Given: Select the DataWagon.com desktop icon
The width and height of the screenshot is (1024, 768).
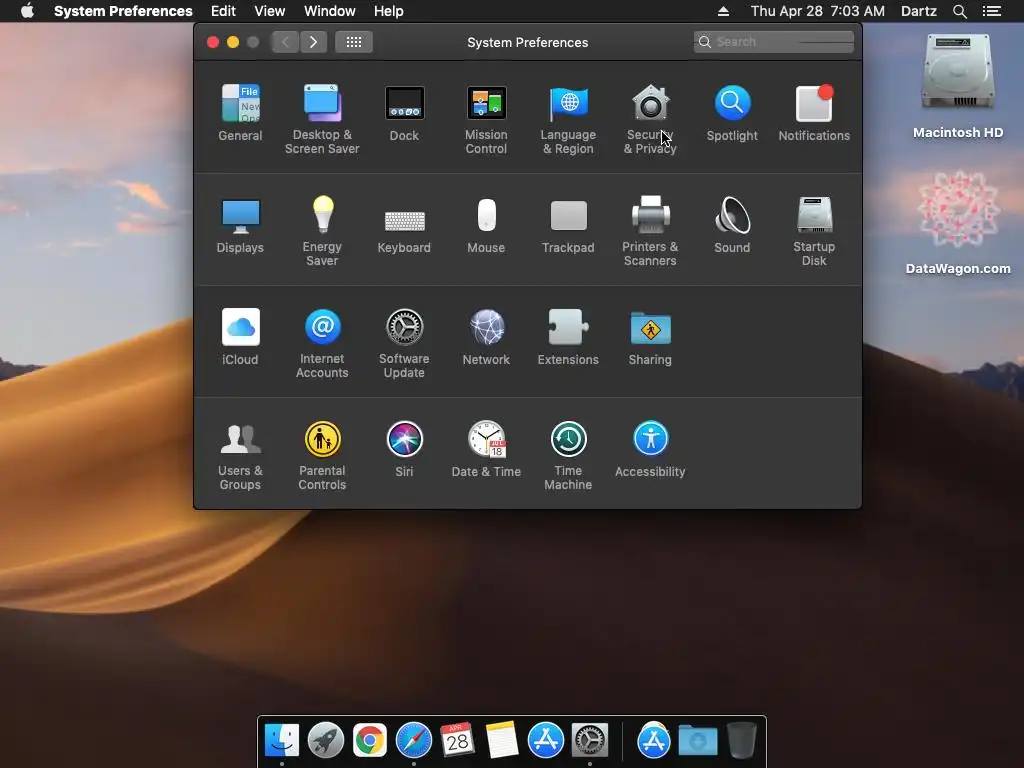Looking at the screenshot, I should 958,222.
